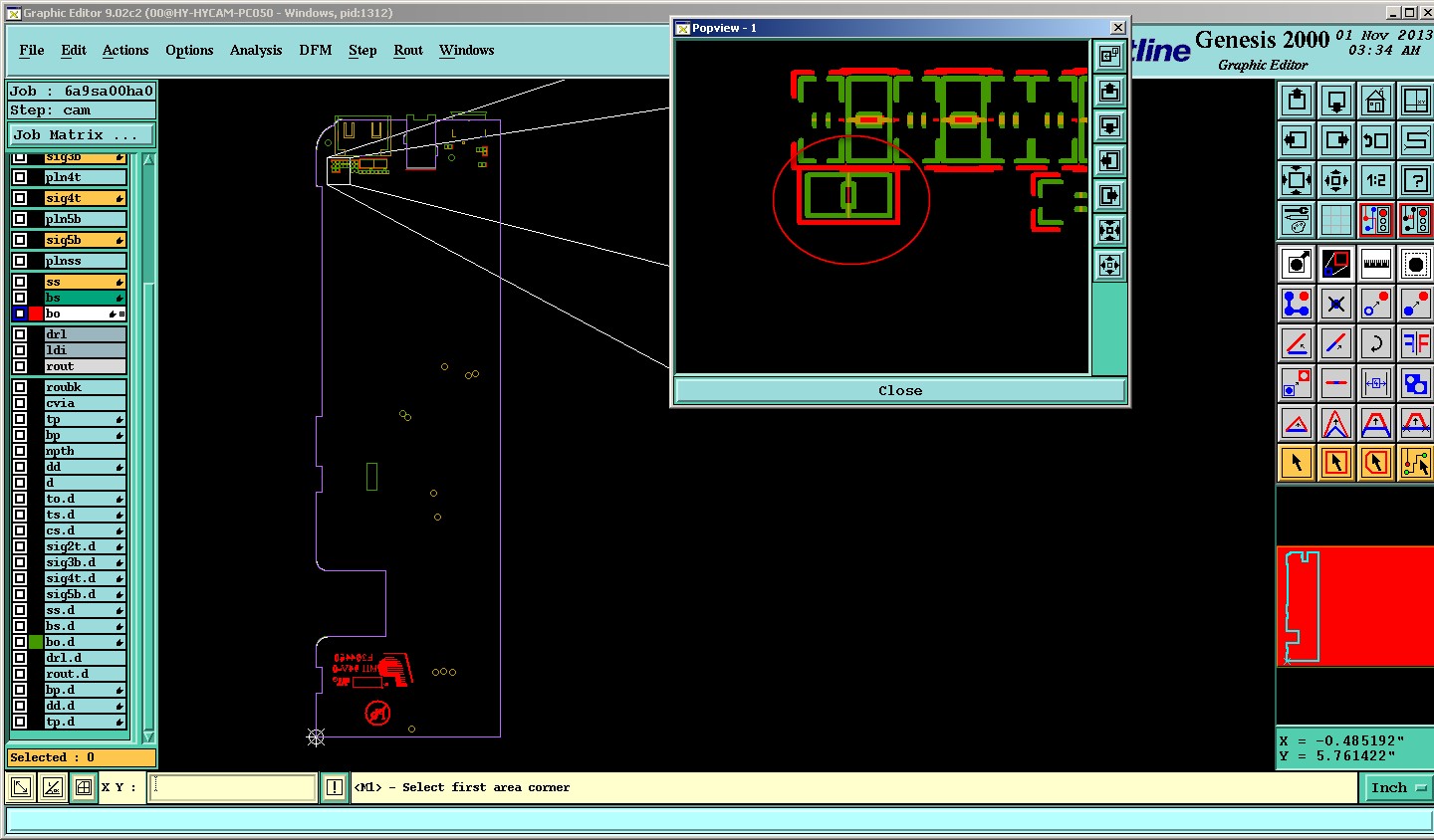
Task: Click the curved arrow rotate icon
Action: coord(1376,343)
